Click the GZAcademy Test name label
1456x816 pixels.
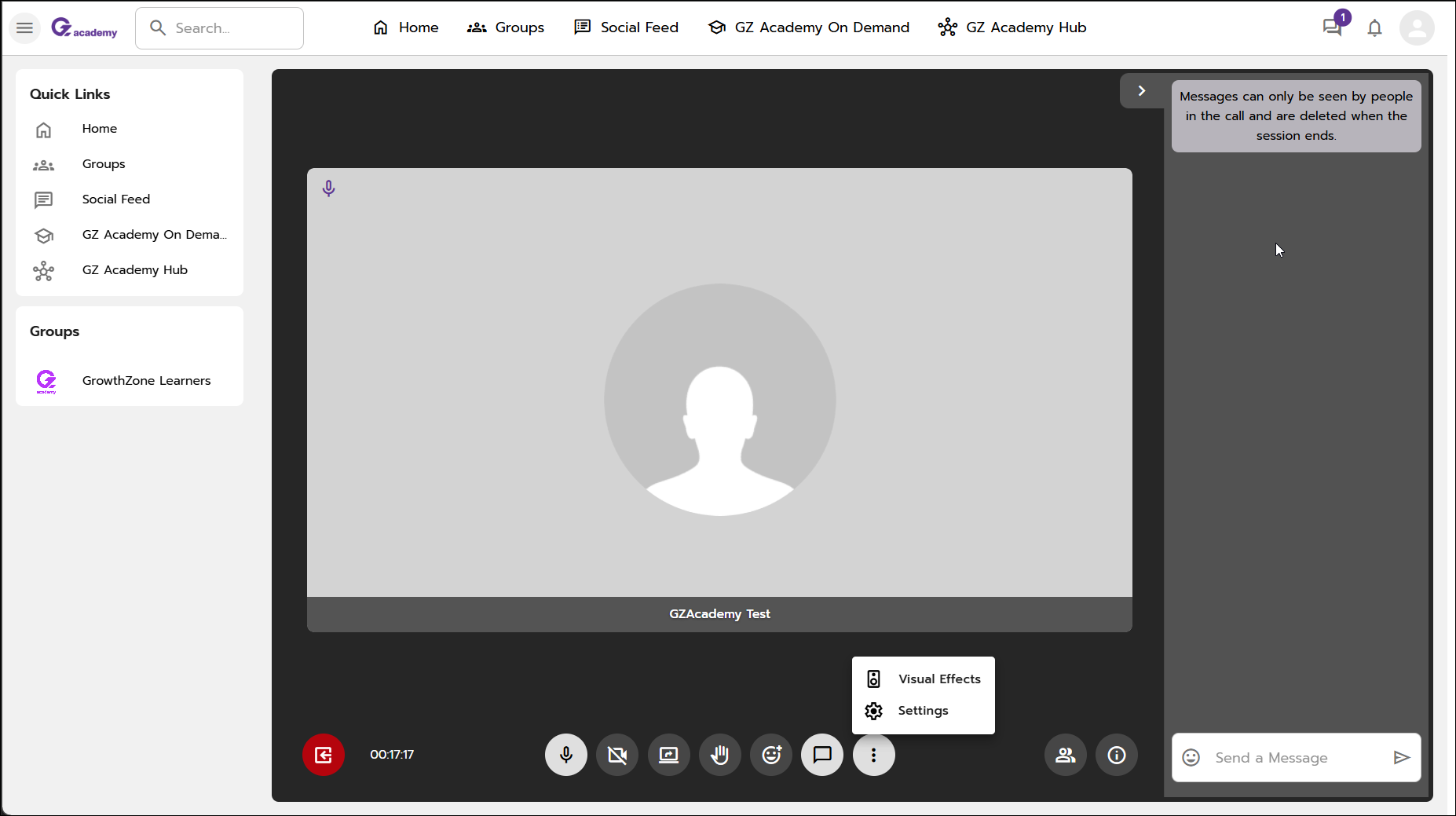[720, 614]
